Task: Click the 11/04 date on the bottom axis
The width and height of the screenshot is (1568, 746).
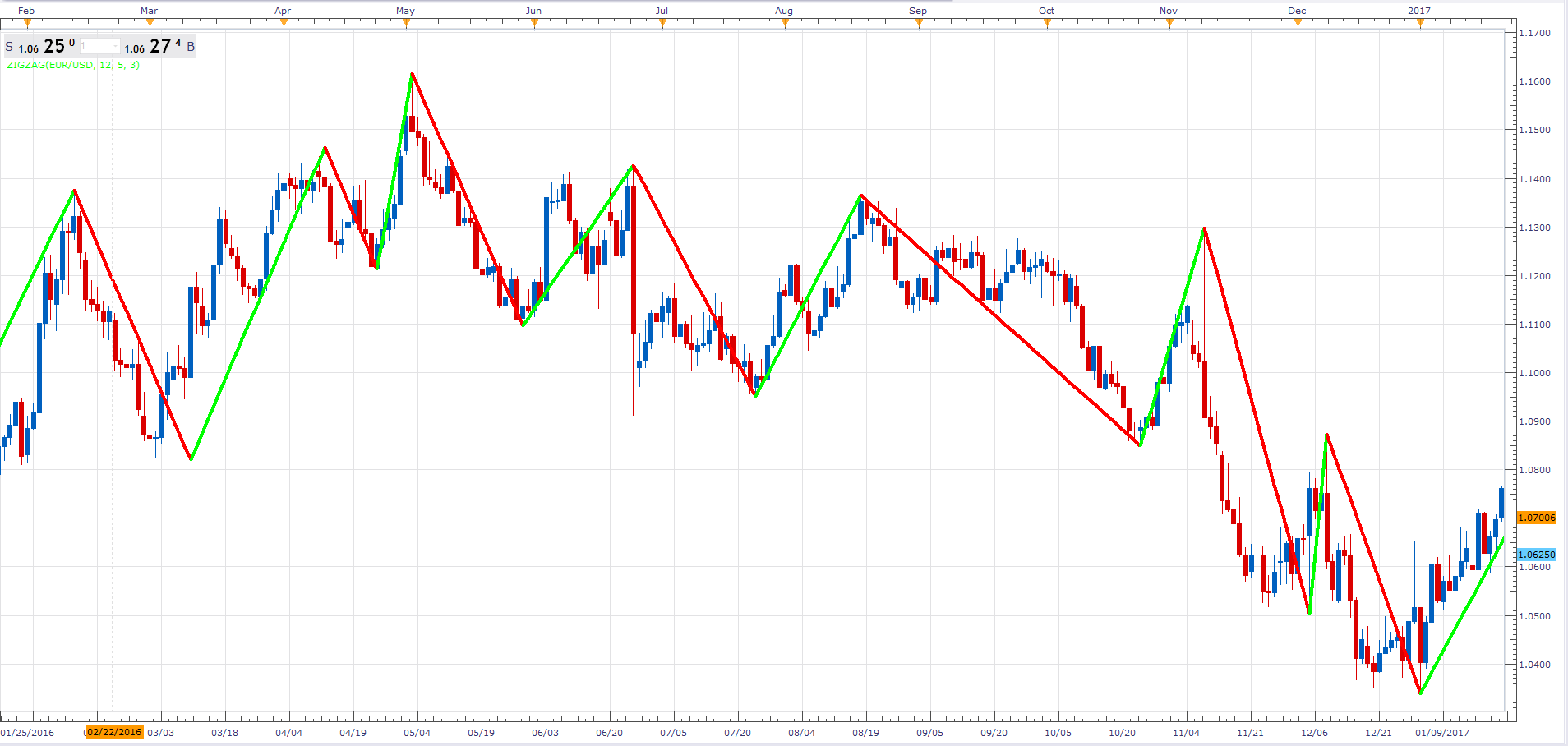Action: (x=1187, y=733)
